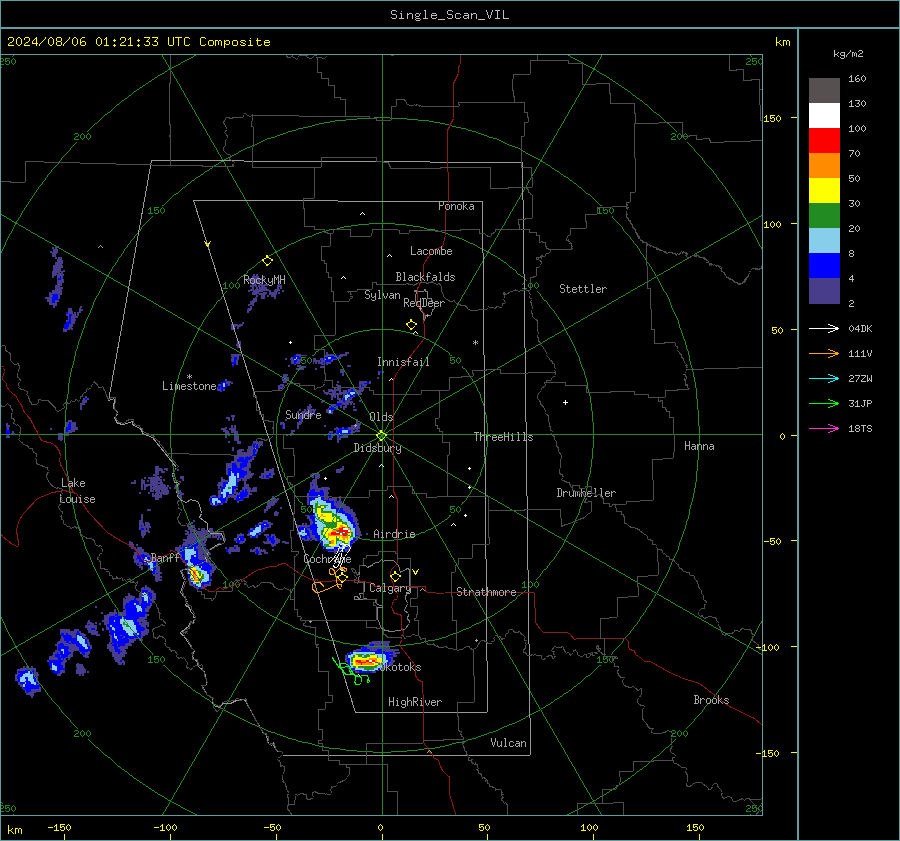Click the Single_Scan_VIL title
Viewport: 900px width, 841px height.
(x=449, y=15)
